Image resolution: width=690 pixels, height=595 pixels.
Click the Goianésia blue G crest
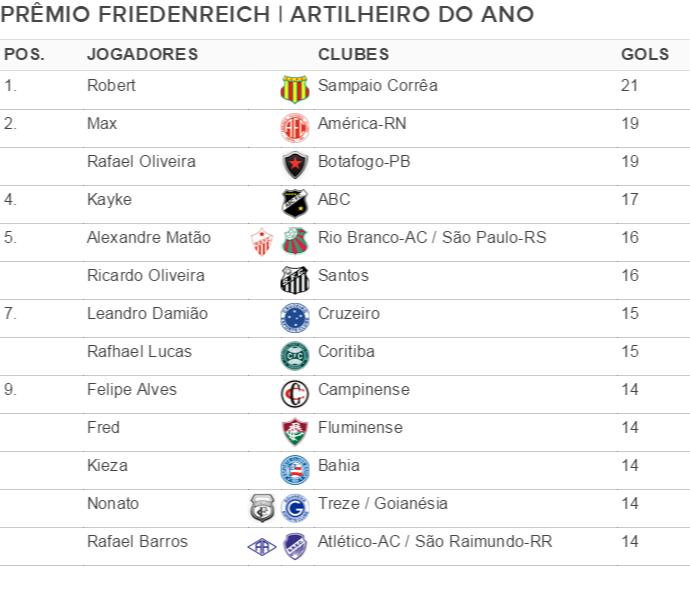coord(295,507)
